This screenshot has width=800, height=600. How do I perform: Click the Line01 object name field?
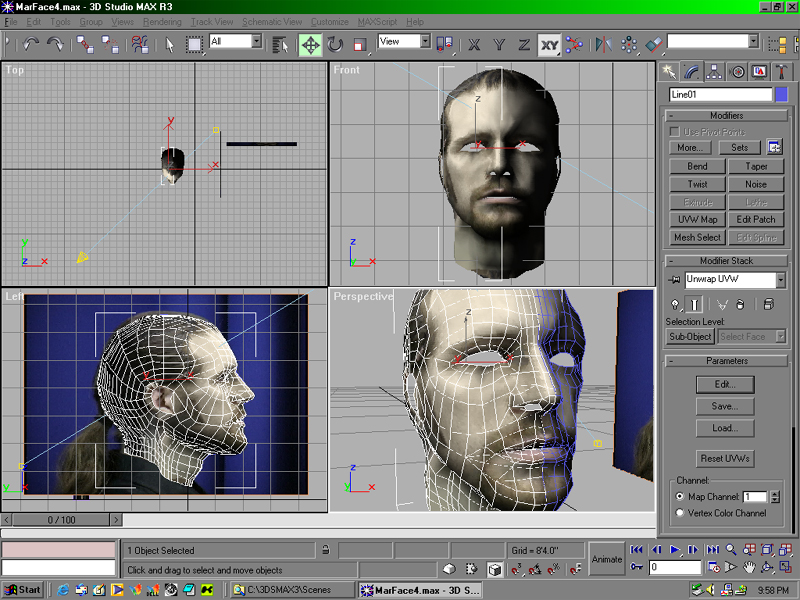720,94
